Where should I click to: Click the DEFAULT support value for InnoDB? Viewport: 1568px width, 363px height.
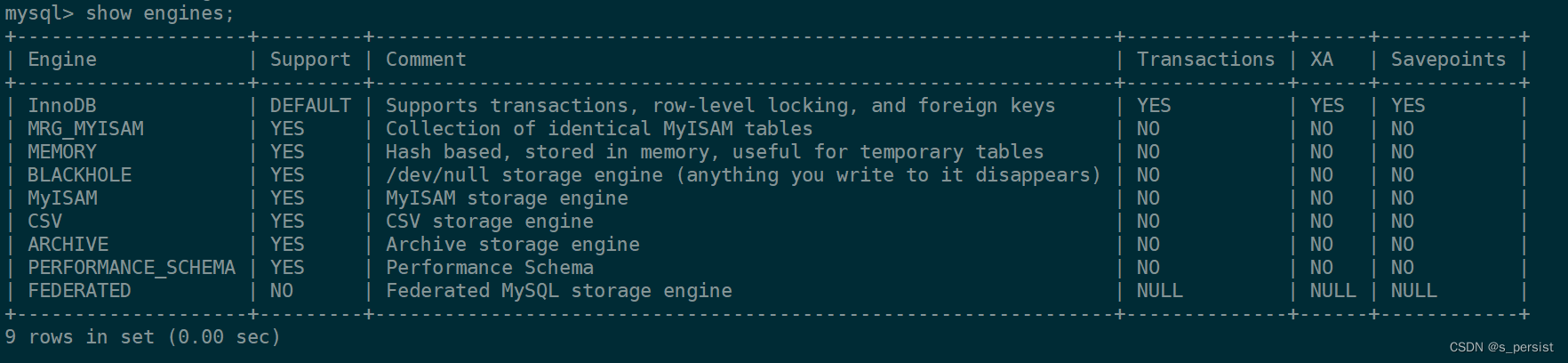[310, 106]
